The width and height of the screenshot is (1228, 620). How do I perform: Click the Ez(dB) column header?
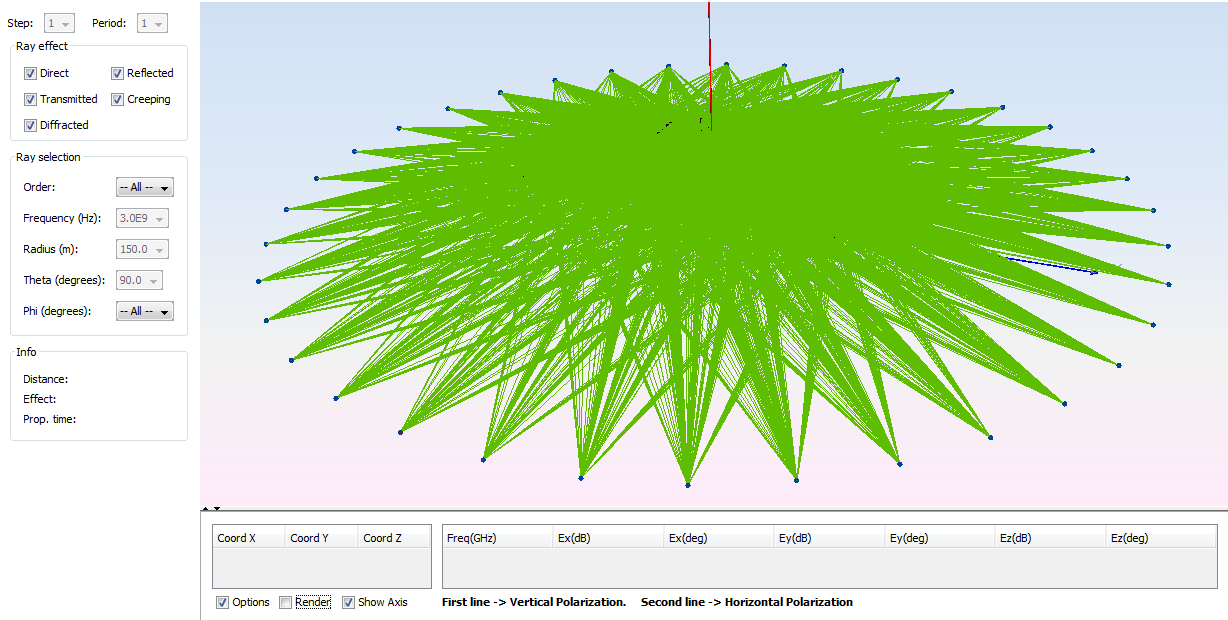coord(1050,538)
